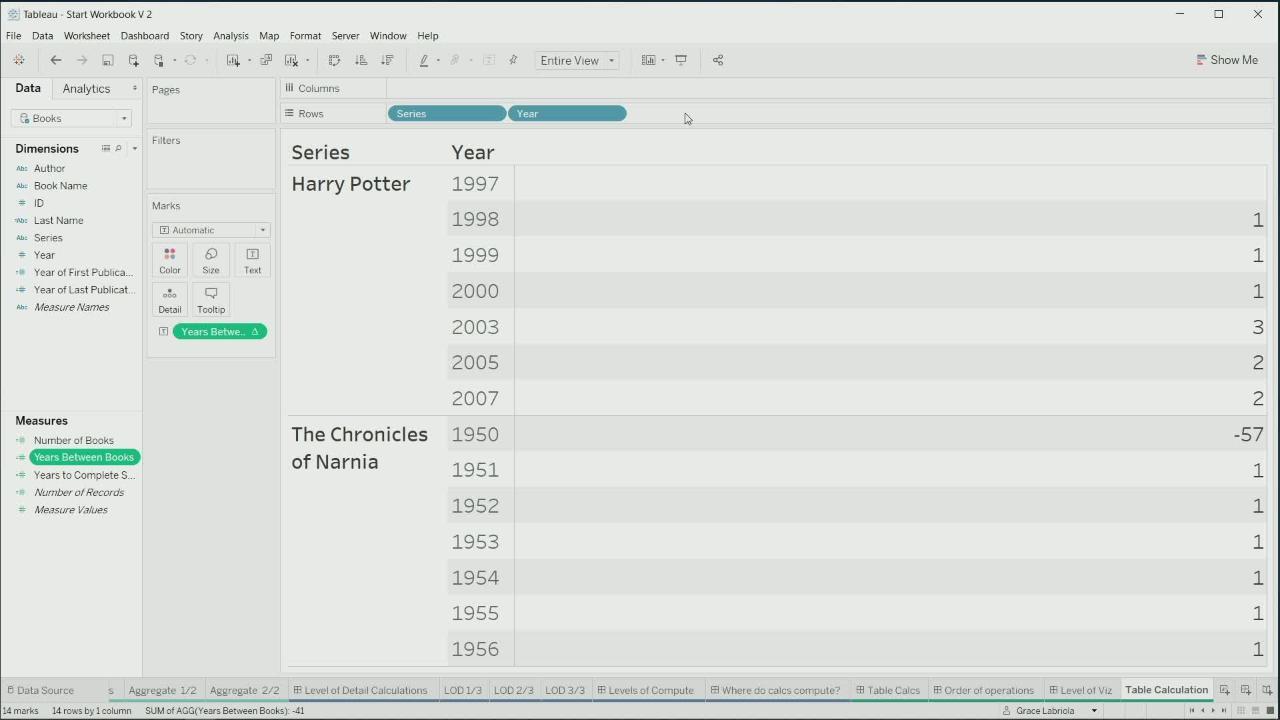Click the Year pill on Rows

point(567,113)
